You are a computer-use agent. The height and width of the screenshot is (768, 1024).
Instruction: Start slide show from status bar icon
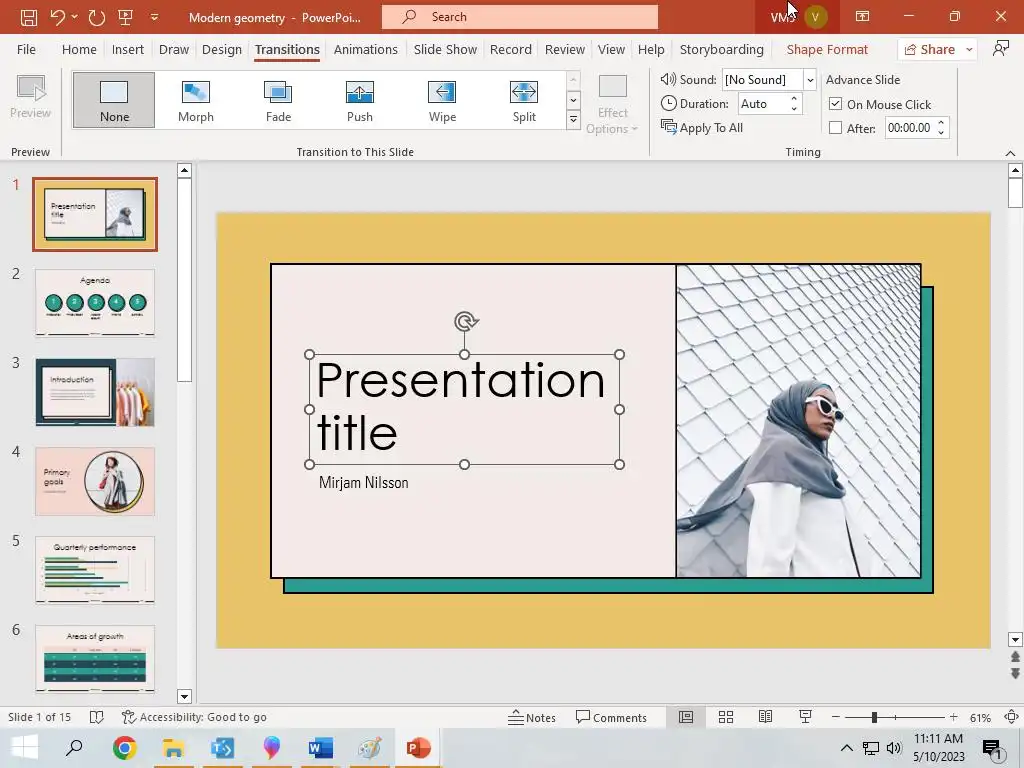tap(805, 717)
